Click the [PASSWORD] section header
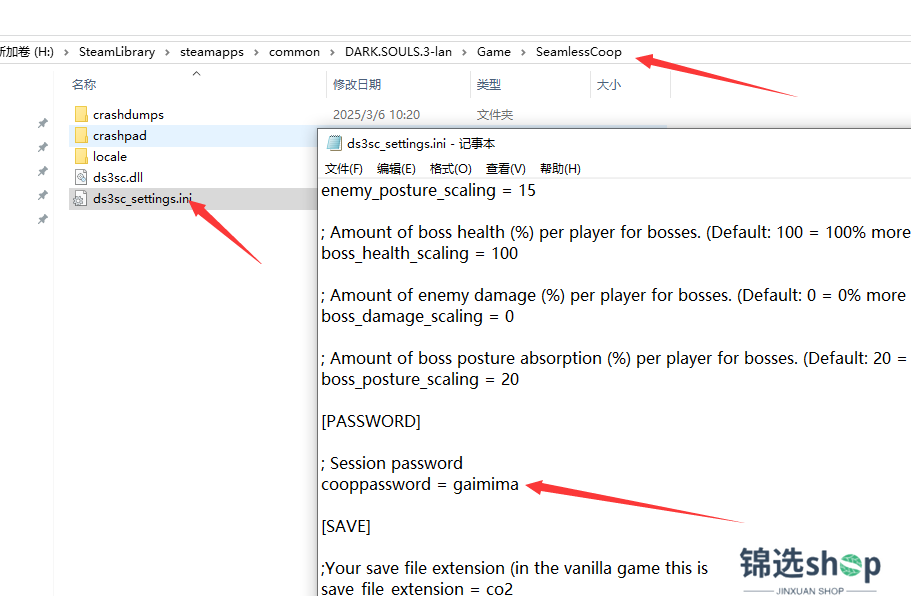This screenshot has width=911, height=596. point(371,421)
